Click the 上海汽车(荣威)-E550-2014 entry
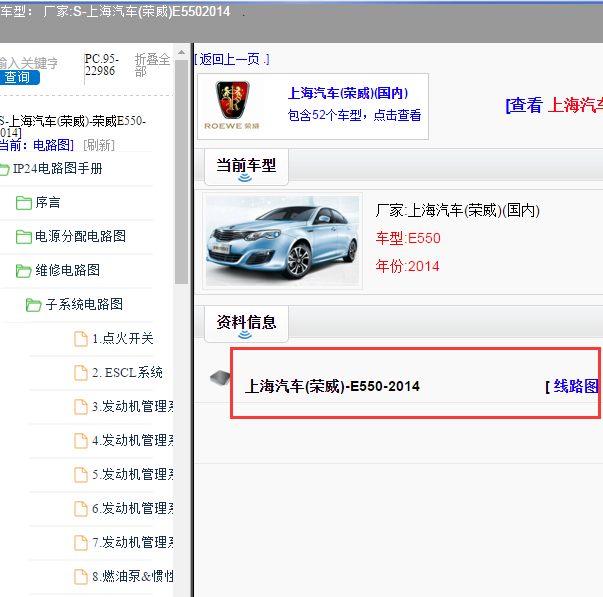Image resolution: width=603 pixels, height=597 pixels. tap(332, 386)
